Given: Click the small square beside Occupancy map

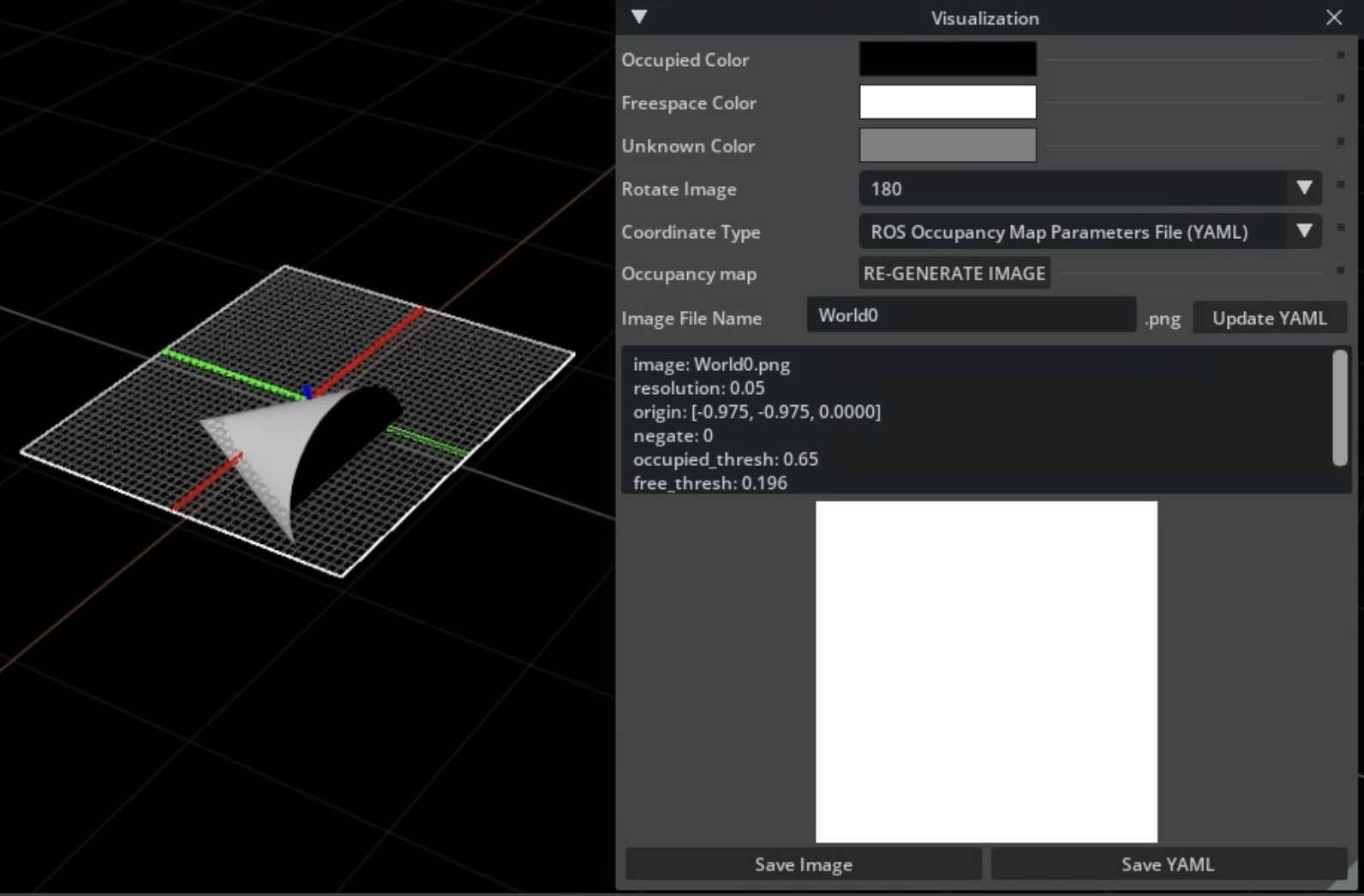Looking at the screenshot, I should (x=1341, y=271).
